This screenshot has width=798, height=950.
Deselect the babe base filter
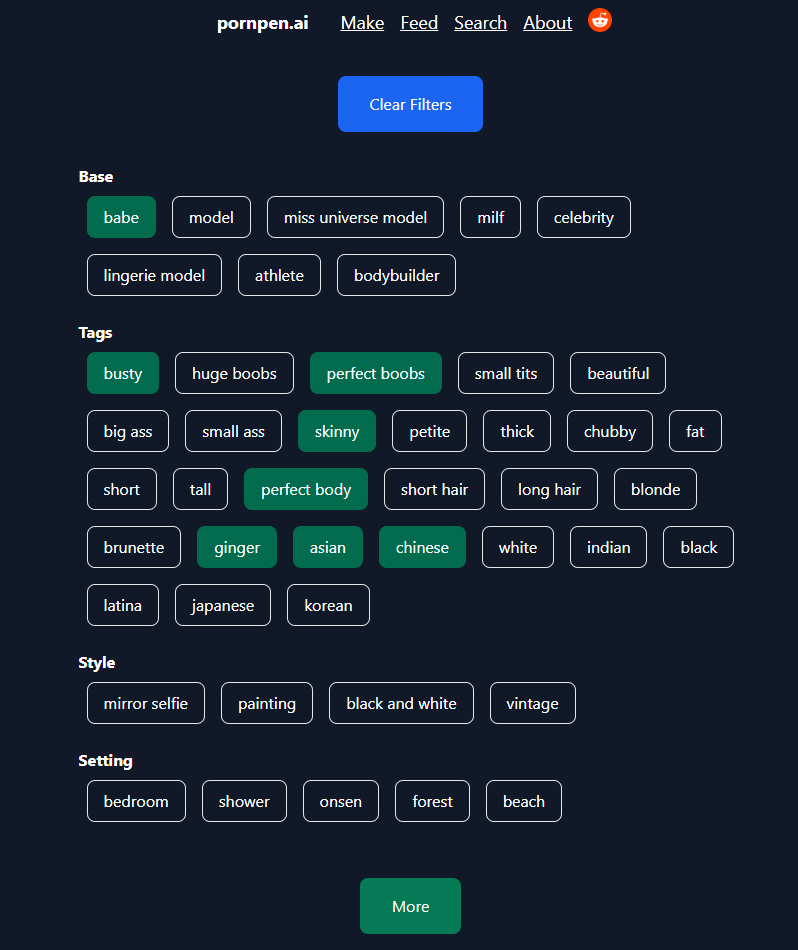pyautogui.click(x=121, y=217)
